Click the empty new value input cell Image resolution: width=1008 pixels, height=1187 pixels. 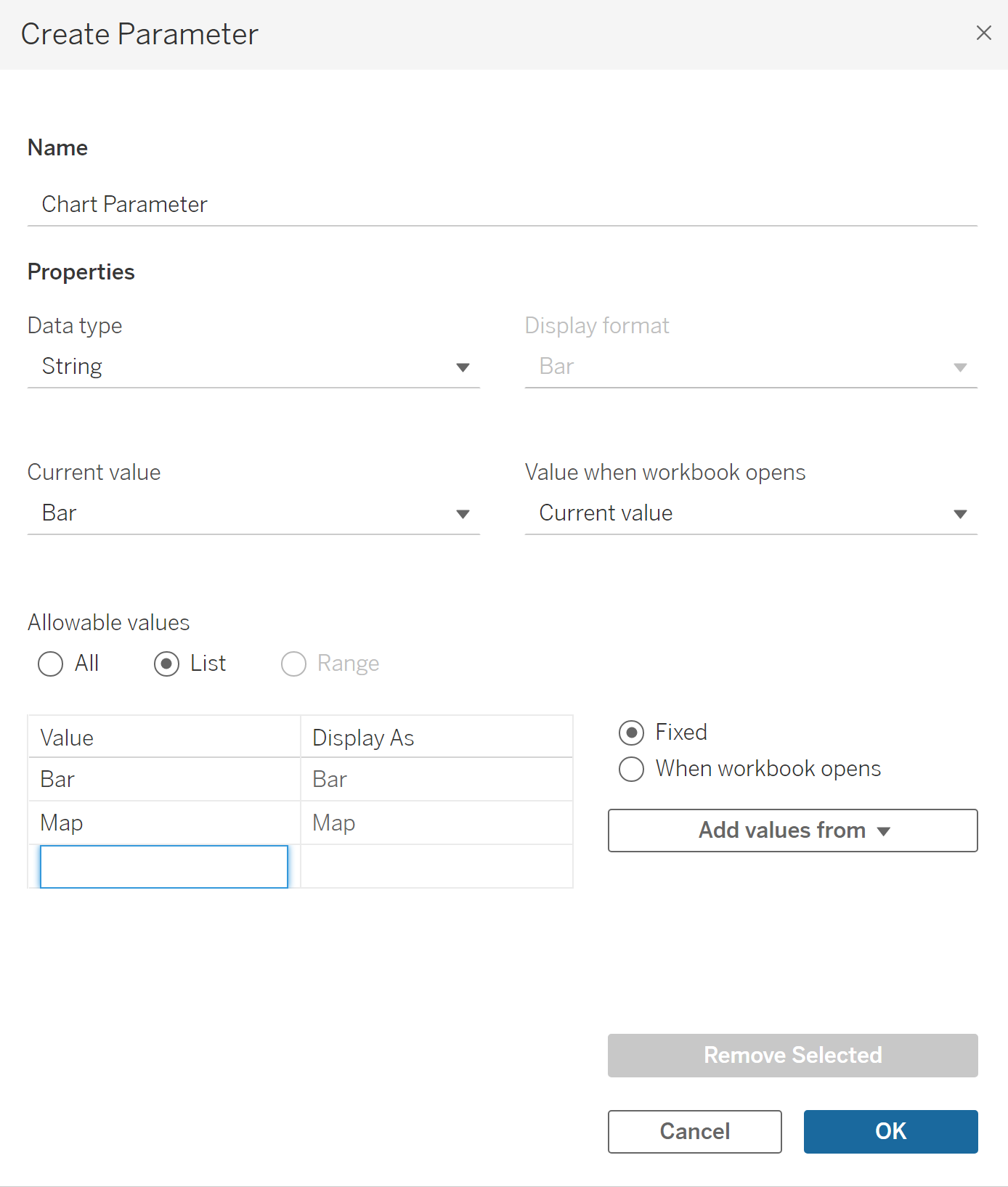163,867
